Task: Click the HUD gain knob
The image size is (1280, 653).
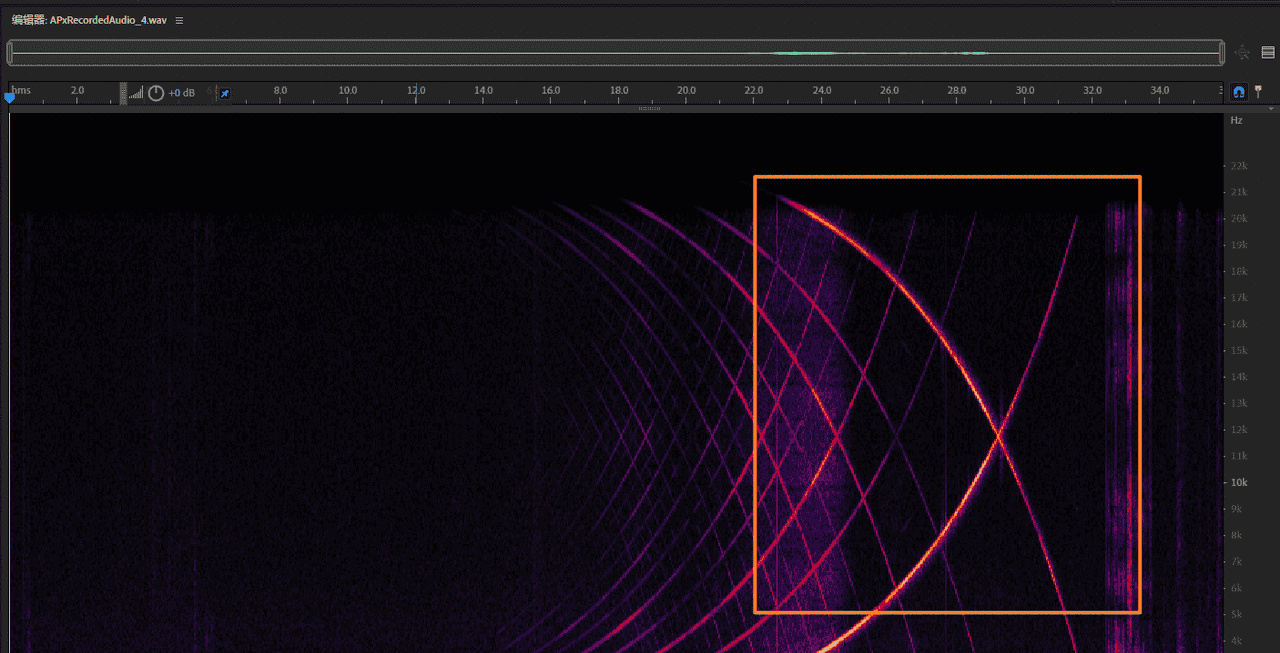Action: pyautogui.click(x=156, y=93)
